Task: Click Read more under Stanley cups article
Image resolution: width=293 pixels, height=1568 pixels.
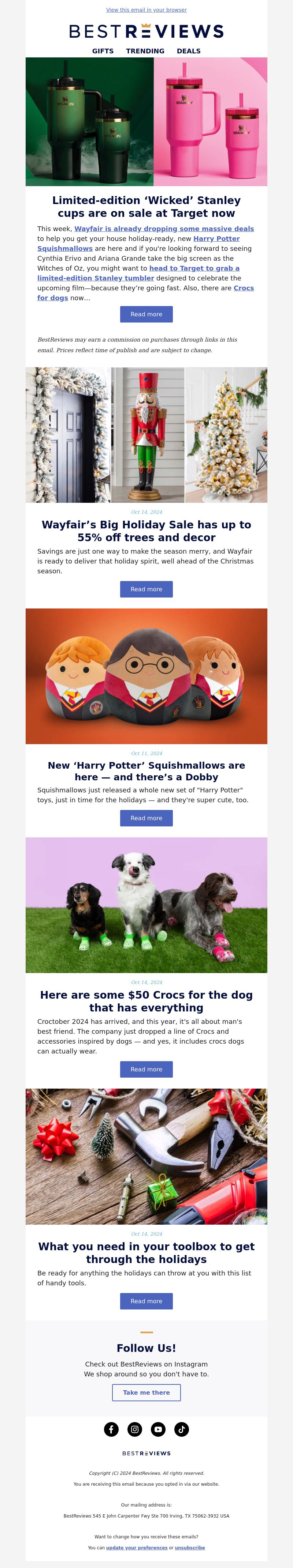Action: 146,314
